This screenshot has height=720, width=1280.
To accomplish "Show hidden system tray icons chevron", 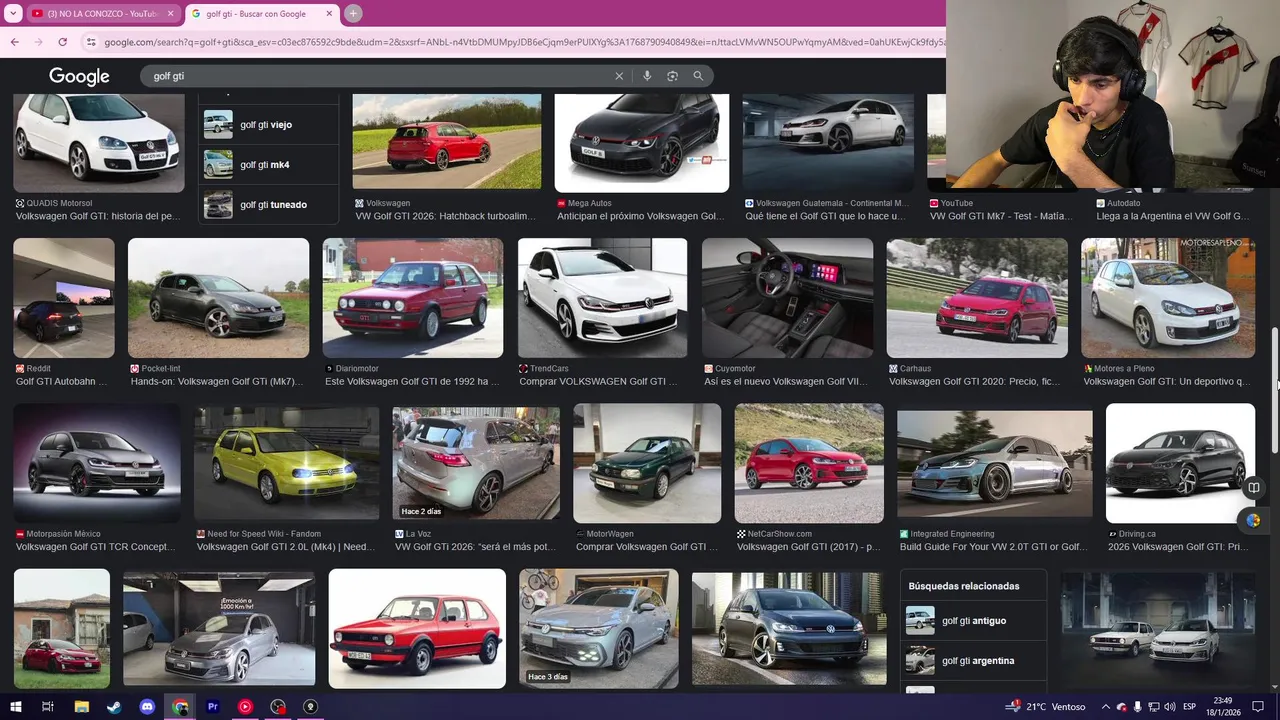I will pos(1105,707).
